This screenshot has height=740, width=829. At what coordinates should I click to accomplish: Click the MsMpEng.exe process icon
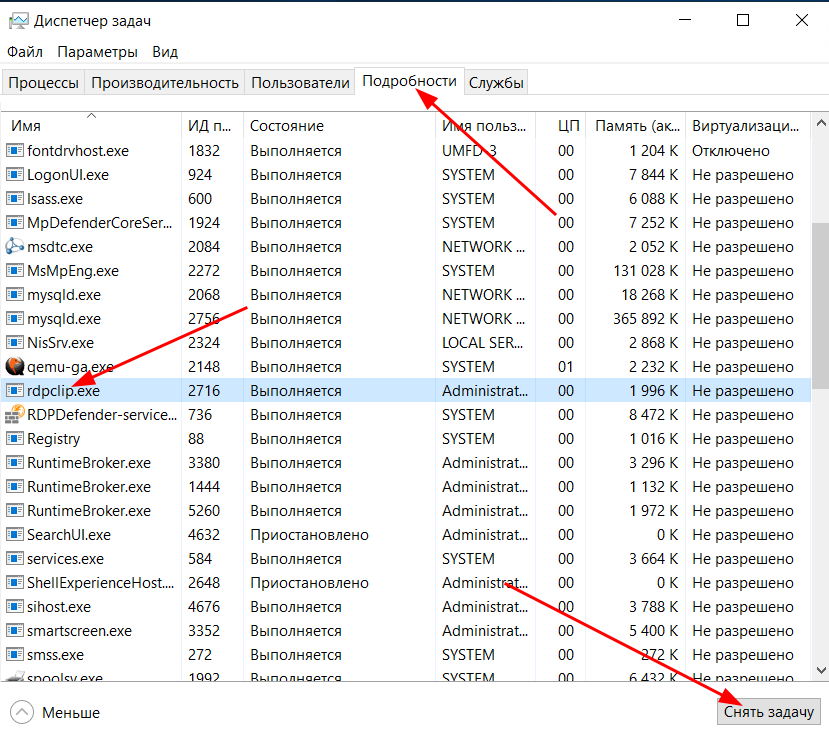pyautogui.click(x=15, y=271)
